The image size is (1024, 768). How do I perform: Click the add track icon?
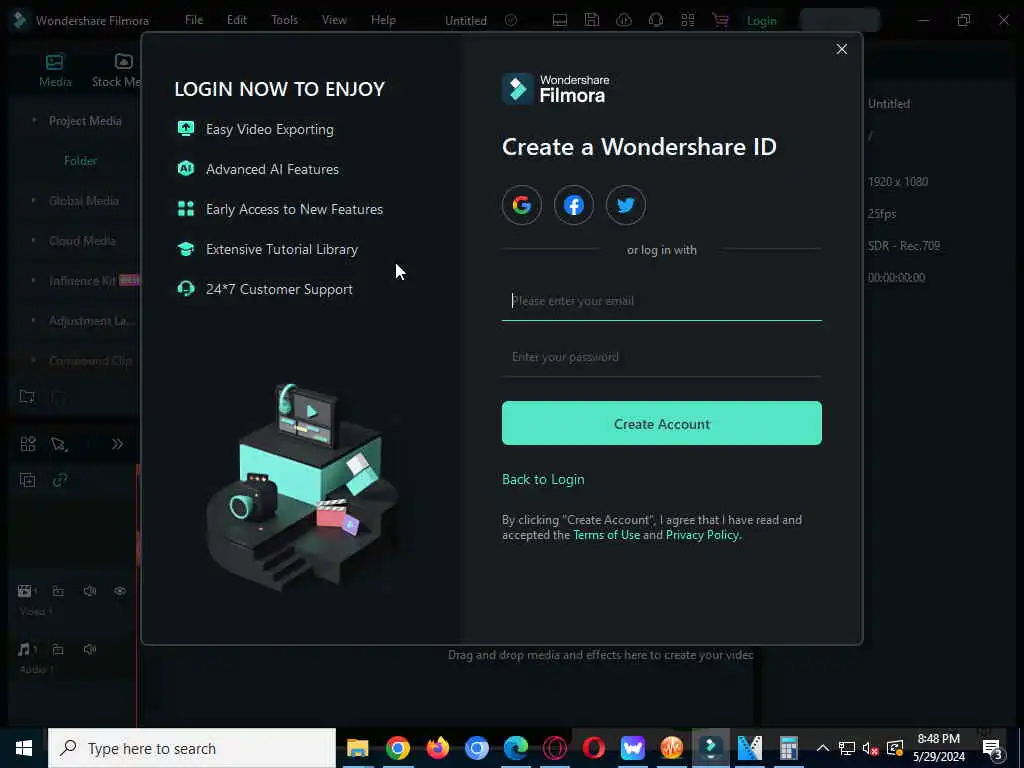point(27,480)
